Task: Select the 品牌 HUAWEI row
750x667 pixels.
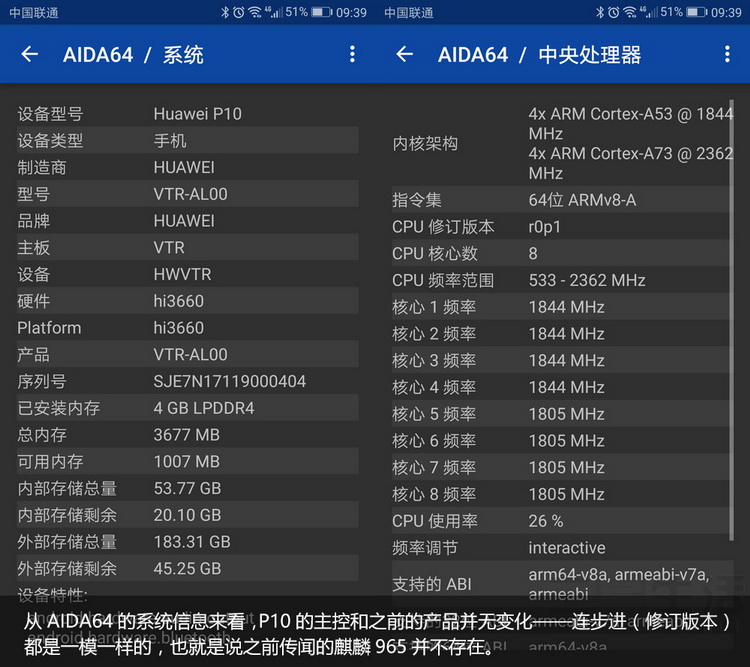Action: point(188,221)
